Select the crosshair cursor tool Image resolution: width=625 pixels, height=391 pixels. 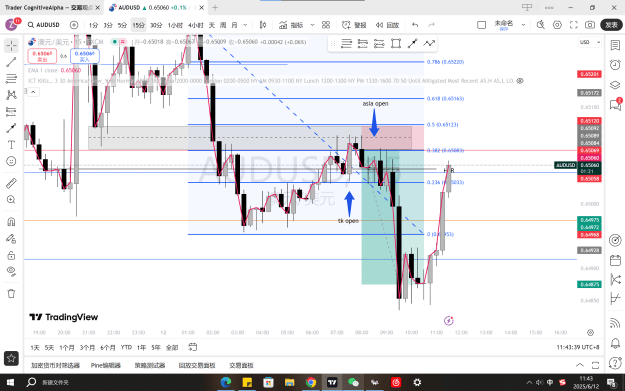11,45
